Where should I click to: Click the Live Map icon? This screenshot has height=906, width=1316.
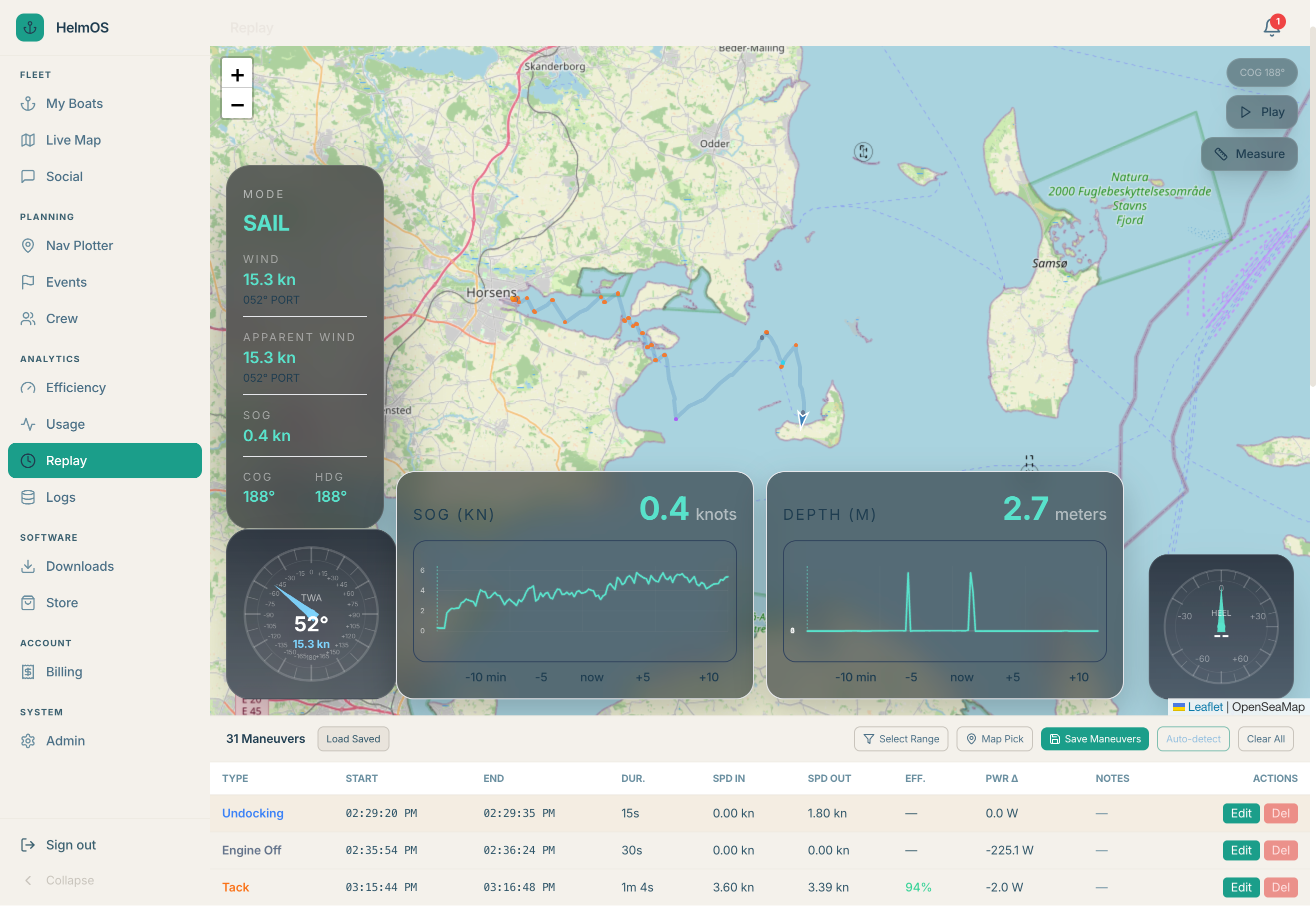click(x=28, y=140)
